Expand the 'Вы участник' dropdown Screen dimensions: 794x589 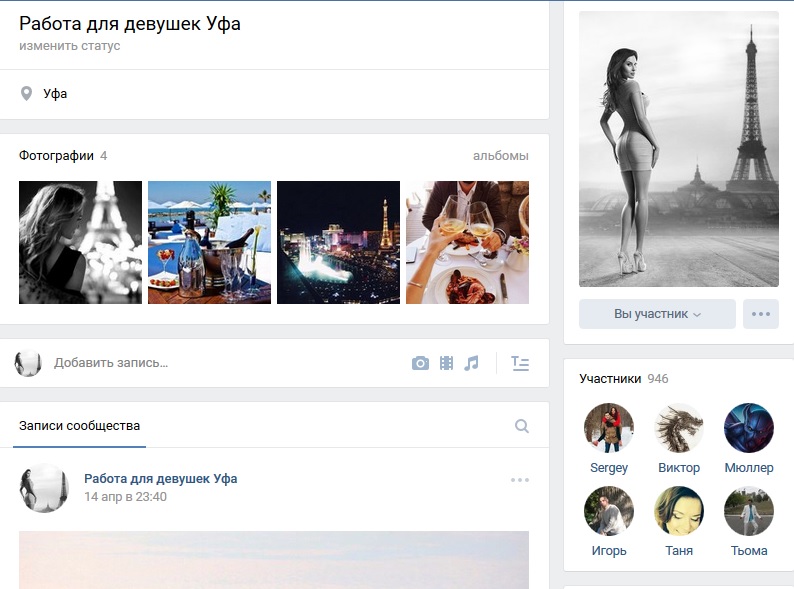[657, 314]
